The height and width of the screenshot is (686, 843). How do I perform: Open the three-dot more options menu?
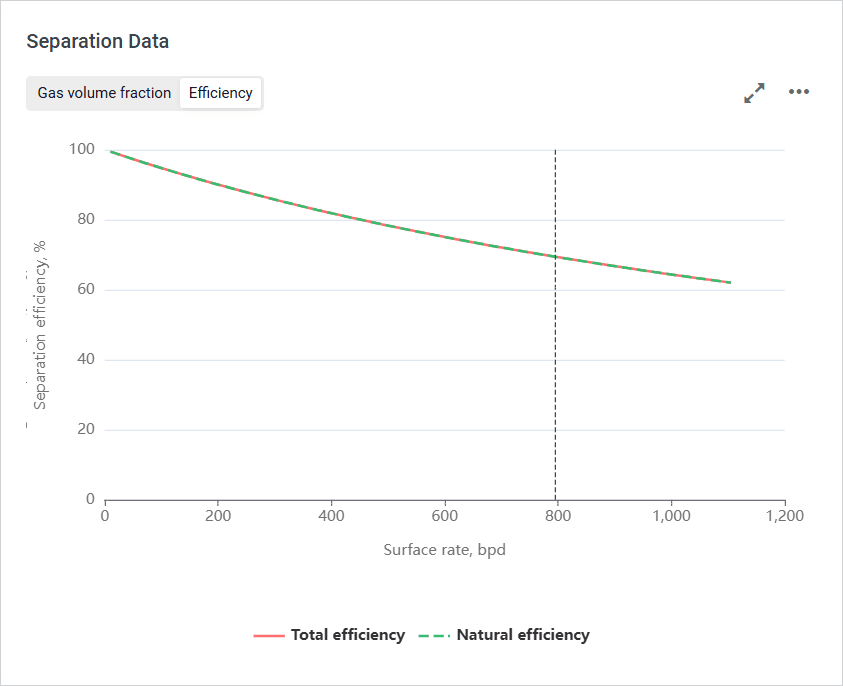(798, 92)
